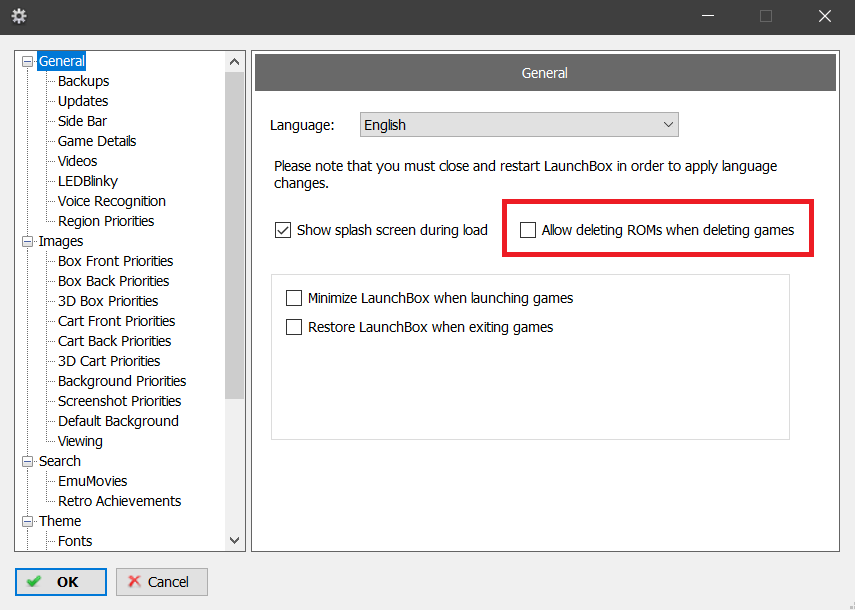This screenshot has height=610, width=855.
Task: Click the red X icon on Cancel button
Action: pyautogui.click(x=134, y=581)
